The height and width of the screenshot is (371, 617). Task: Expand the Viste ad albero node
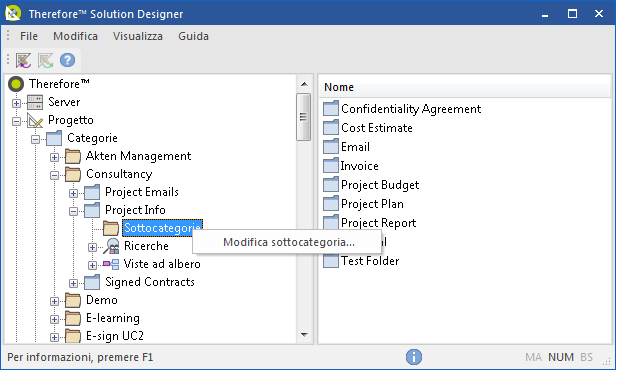pos(92,266)
